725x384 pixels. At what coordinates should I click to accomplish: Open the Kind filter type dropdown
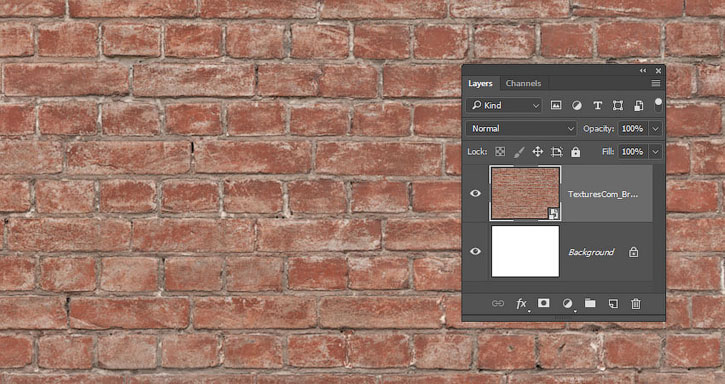point(504,105)
